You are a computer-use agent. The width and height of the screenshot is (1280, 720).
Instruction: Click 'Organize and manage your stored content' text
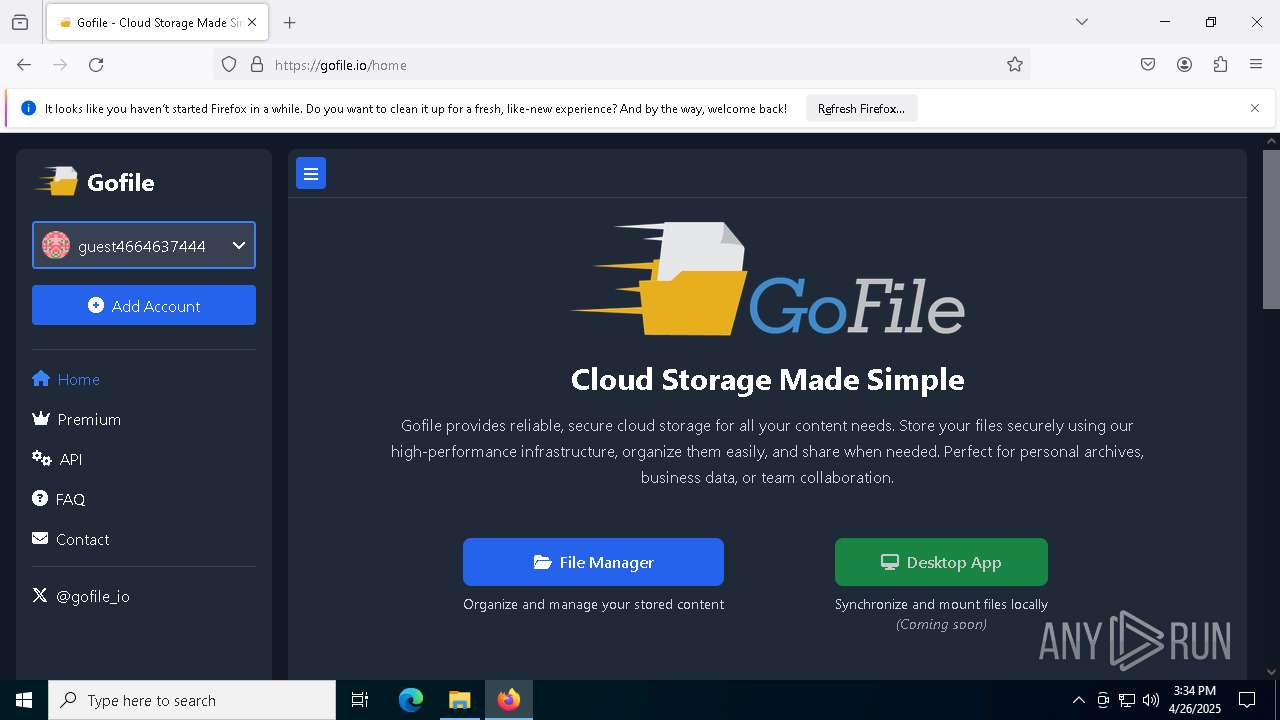(x=593, y=604)
